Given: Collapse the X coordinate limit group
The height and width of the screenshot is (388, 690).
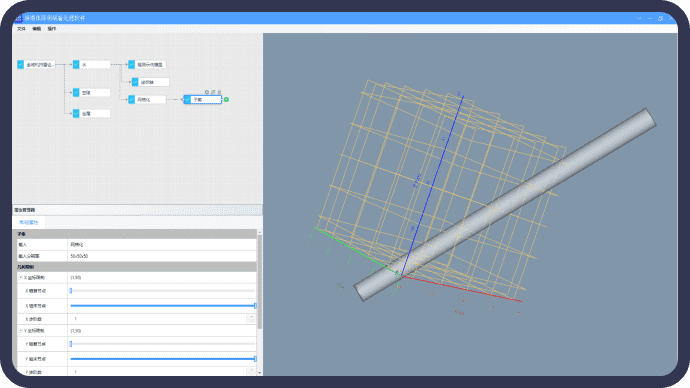Looking at the screenshot, I should [x=21, y=278].
